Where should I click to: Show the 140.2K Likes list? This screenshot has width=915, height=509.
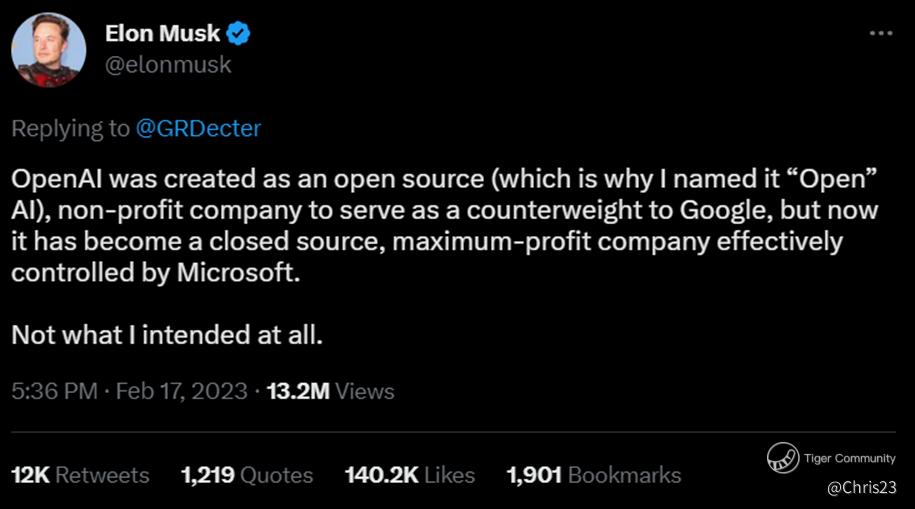click(409, 476)
